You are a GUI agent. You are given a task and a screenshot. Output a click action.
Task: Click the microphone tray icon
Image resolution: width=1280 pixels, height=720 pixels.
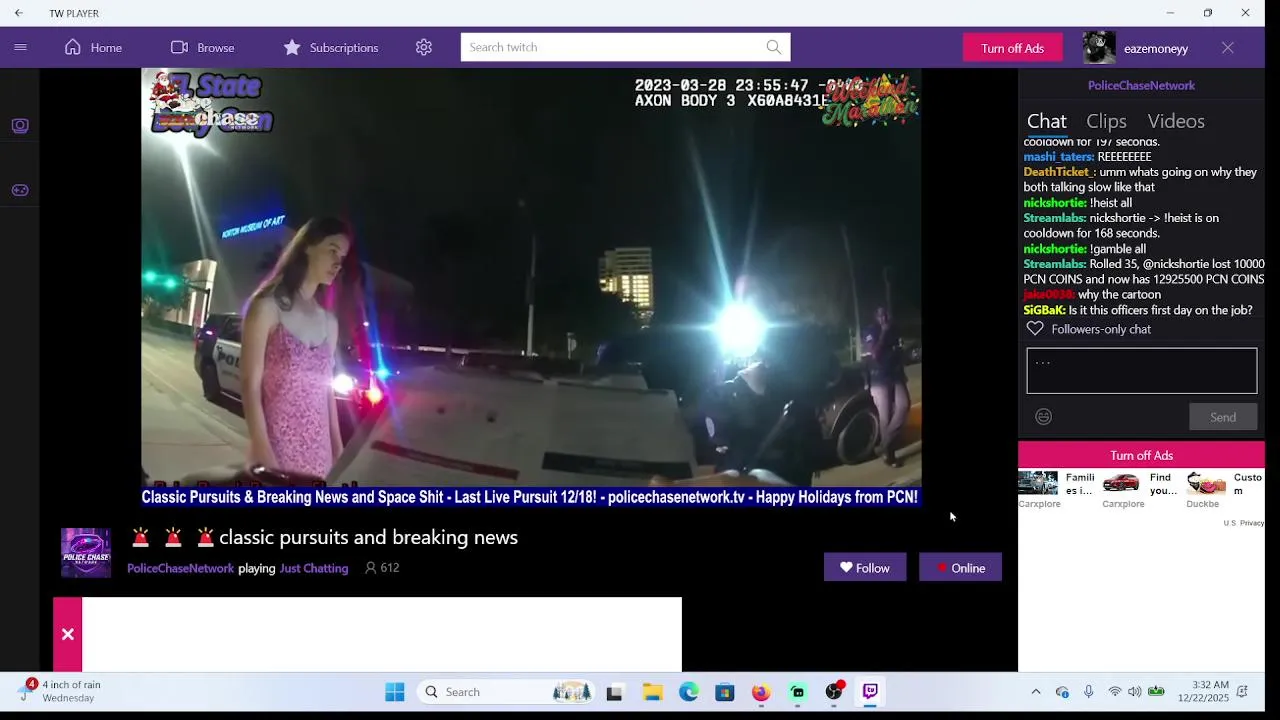[1089, 692]
